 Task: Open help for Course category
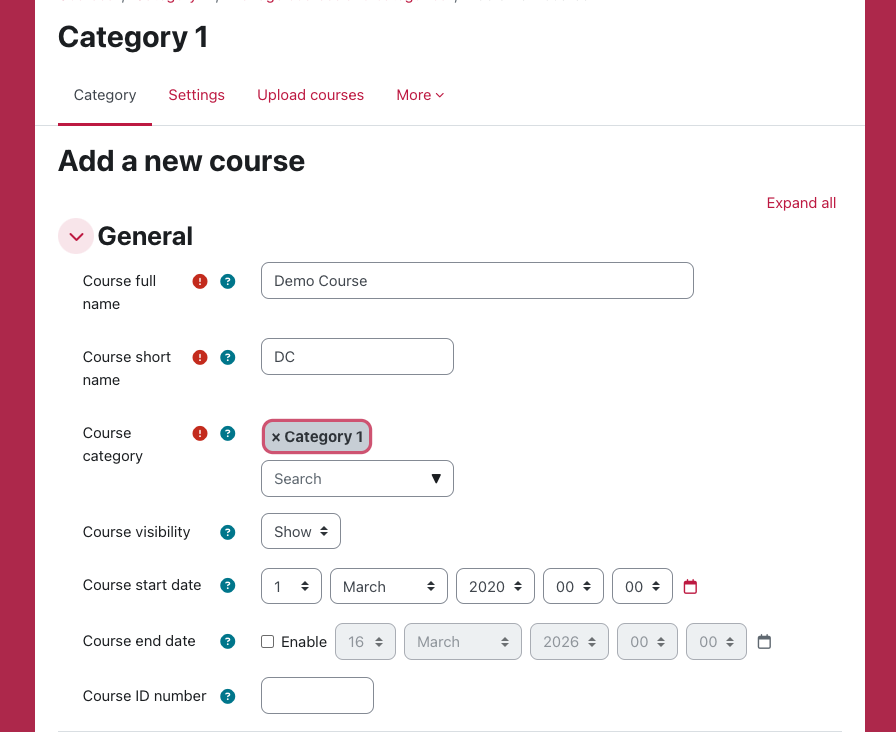click(227, 433)
